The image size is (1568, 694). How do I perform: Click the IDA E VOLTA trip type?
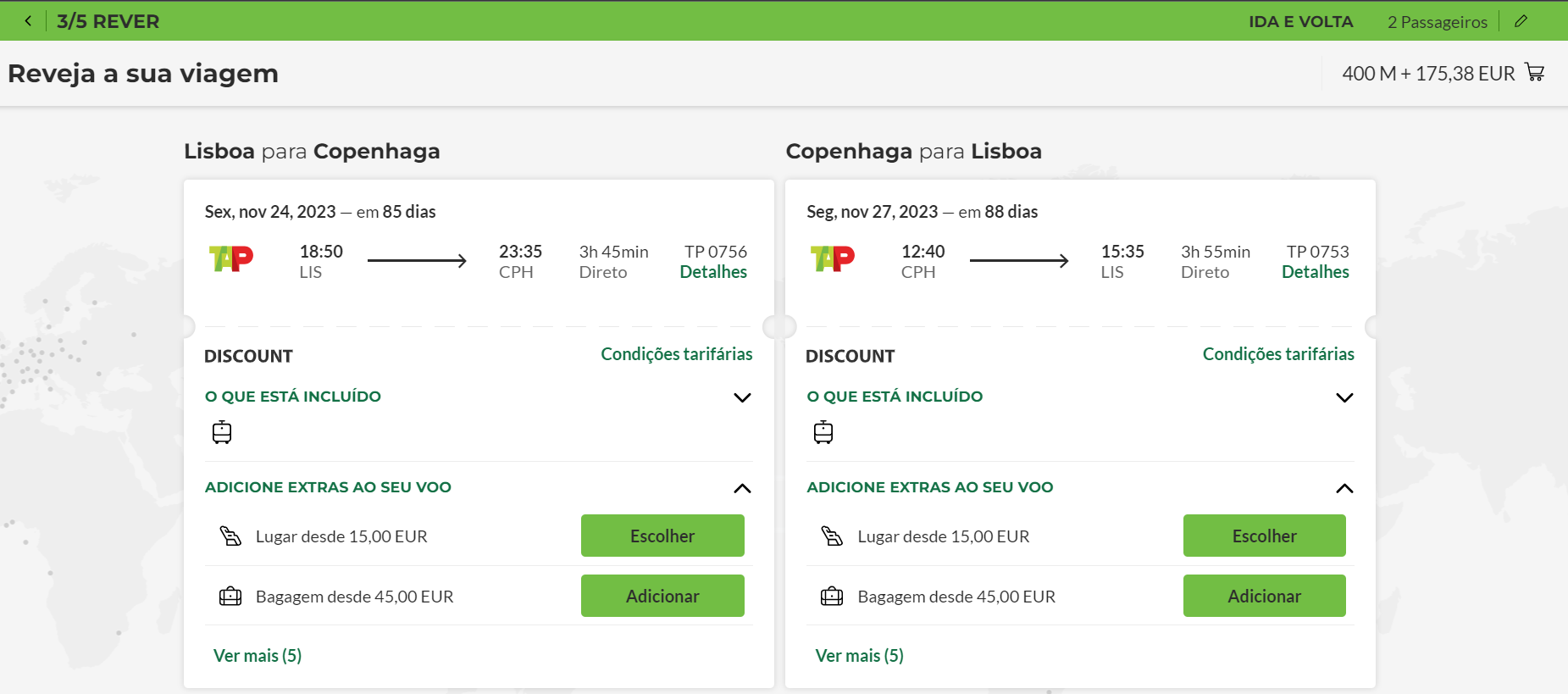pyautogui.click(x=1300, y=21)
